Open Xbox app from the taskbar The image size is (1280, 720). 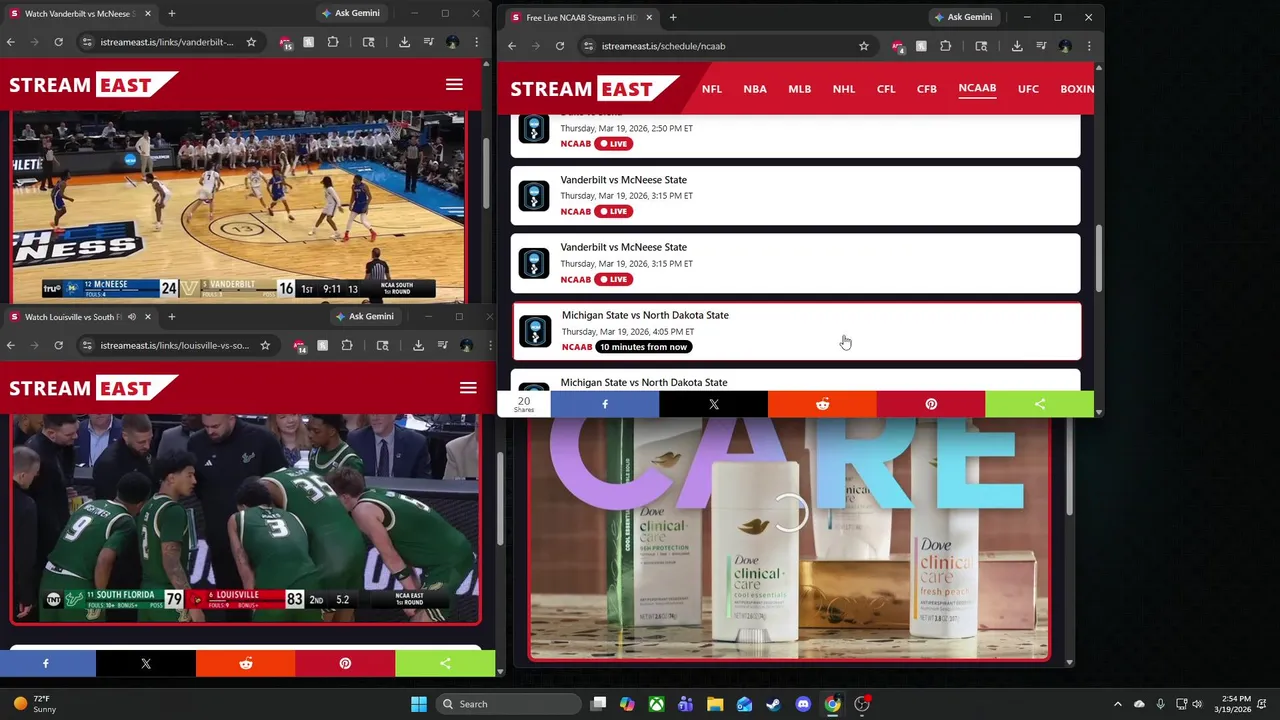(656, 704)
